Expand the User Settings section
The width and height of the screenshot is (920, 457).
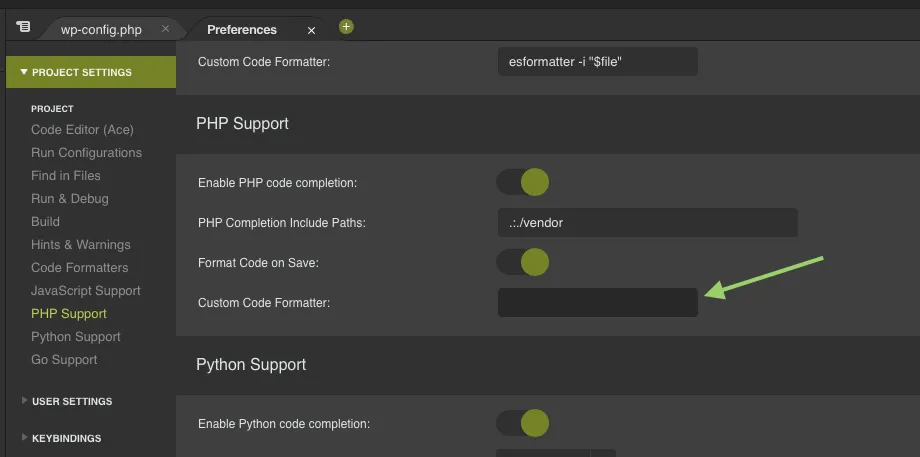click(71, 401)
